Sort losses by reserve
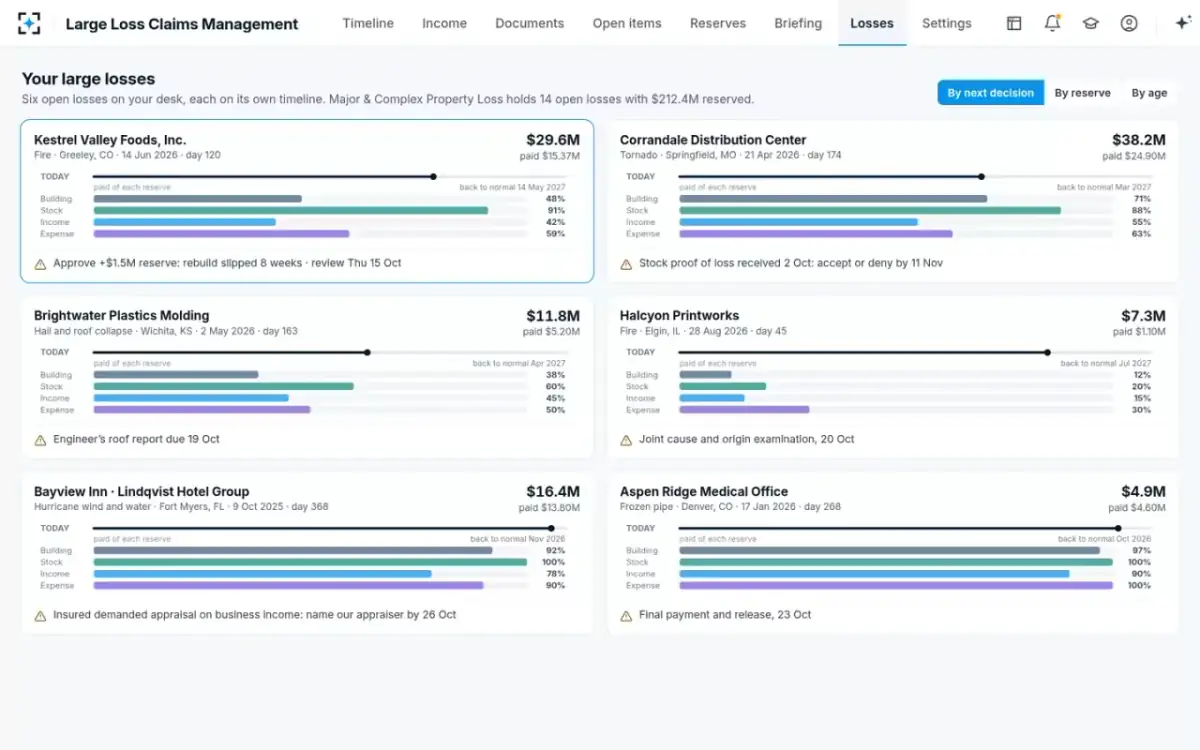Image resolution: width=1200 pixels, height=750 pixels. click(1082, 93)
